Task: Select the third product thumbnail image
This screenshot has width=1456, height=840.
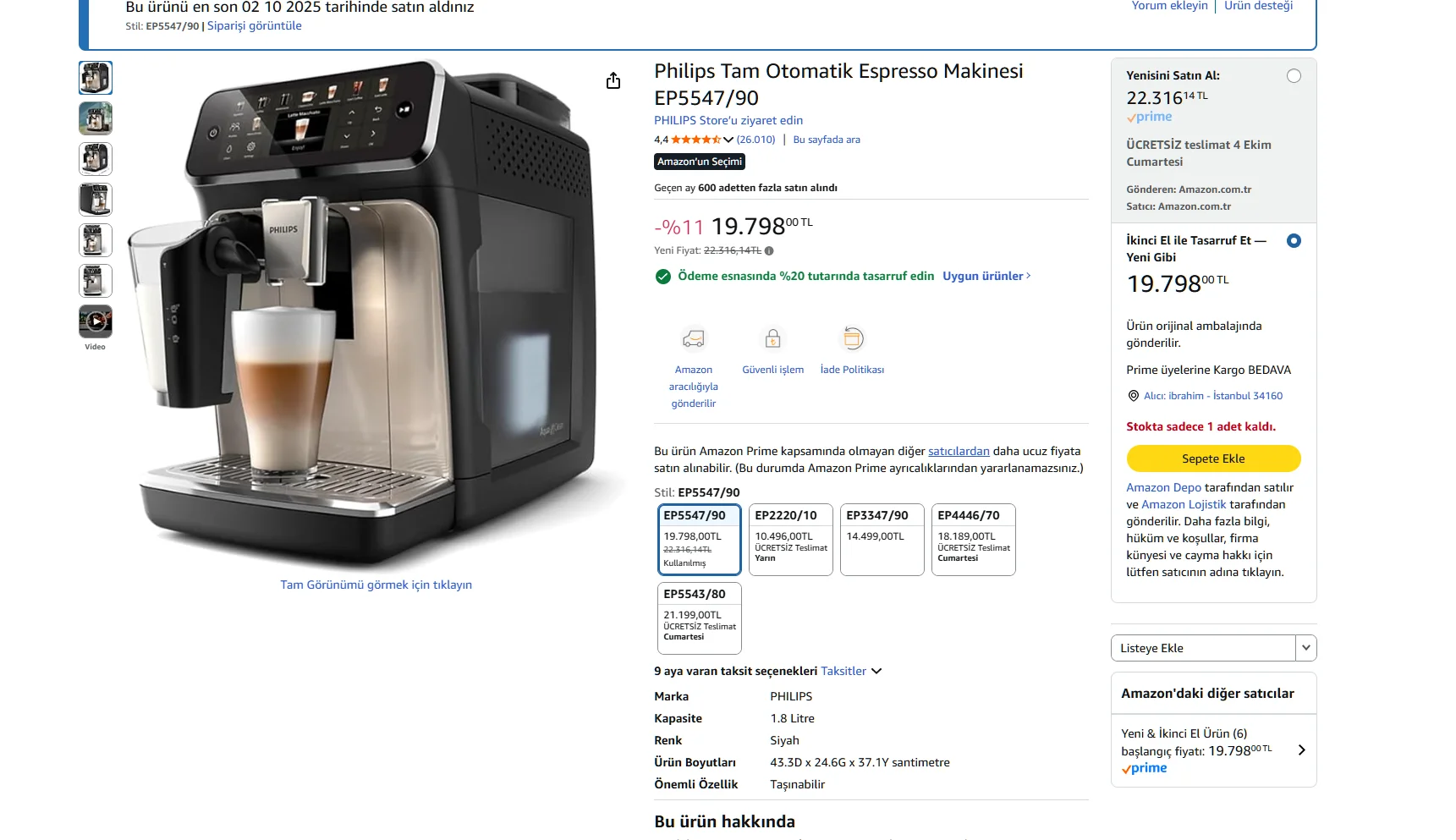Action: pyautogui.click(x=96, y=159)
